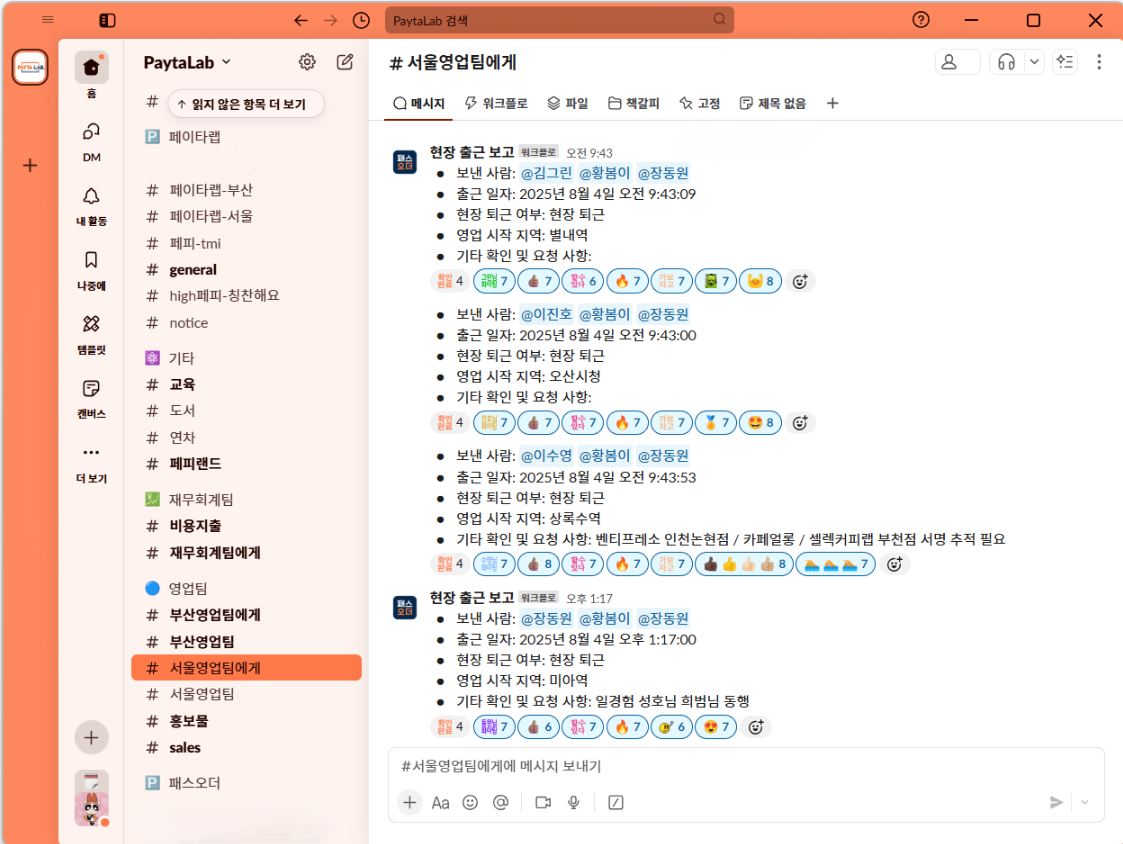Open huddle options dropdown arrow
Image resolution: width=1123 pixels, height=844 pixels.
point(1034,62)
